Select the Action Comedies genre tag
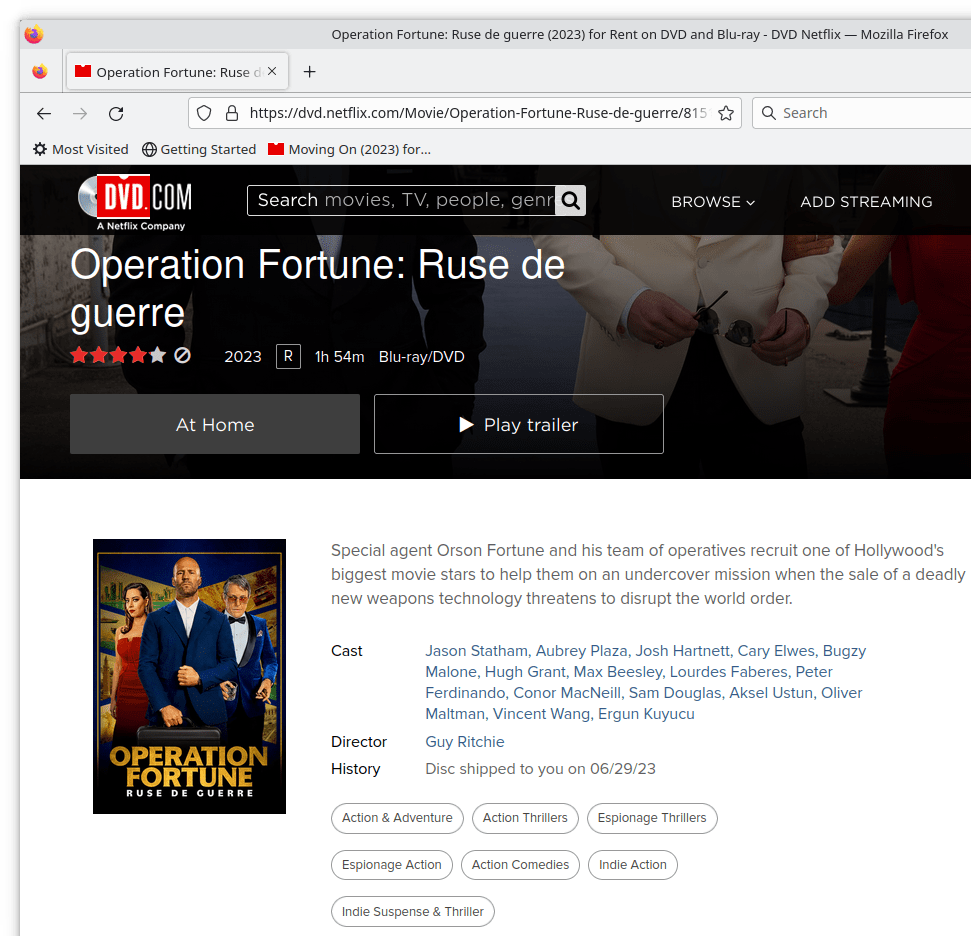Viewport: 971px width, 936px height. 520,865
